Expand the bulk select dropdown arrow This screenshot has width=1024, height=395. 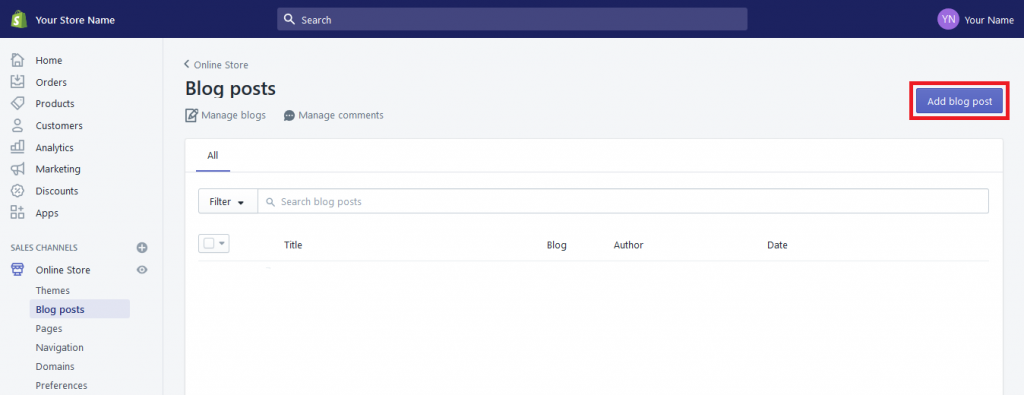[222, 244]
